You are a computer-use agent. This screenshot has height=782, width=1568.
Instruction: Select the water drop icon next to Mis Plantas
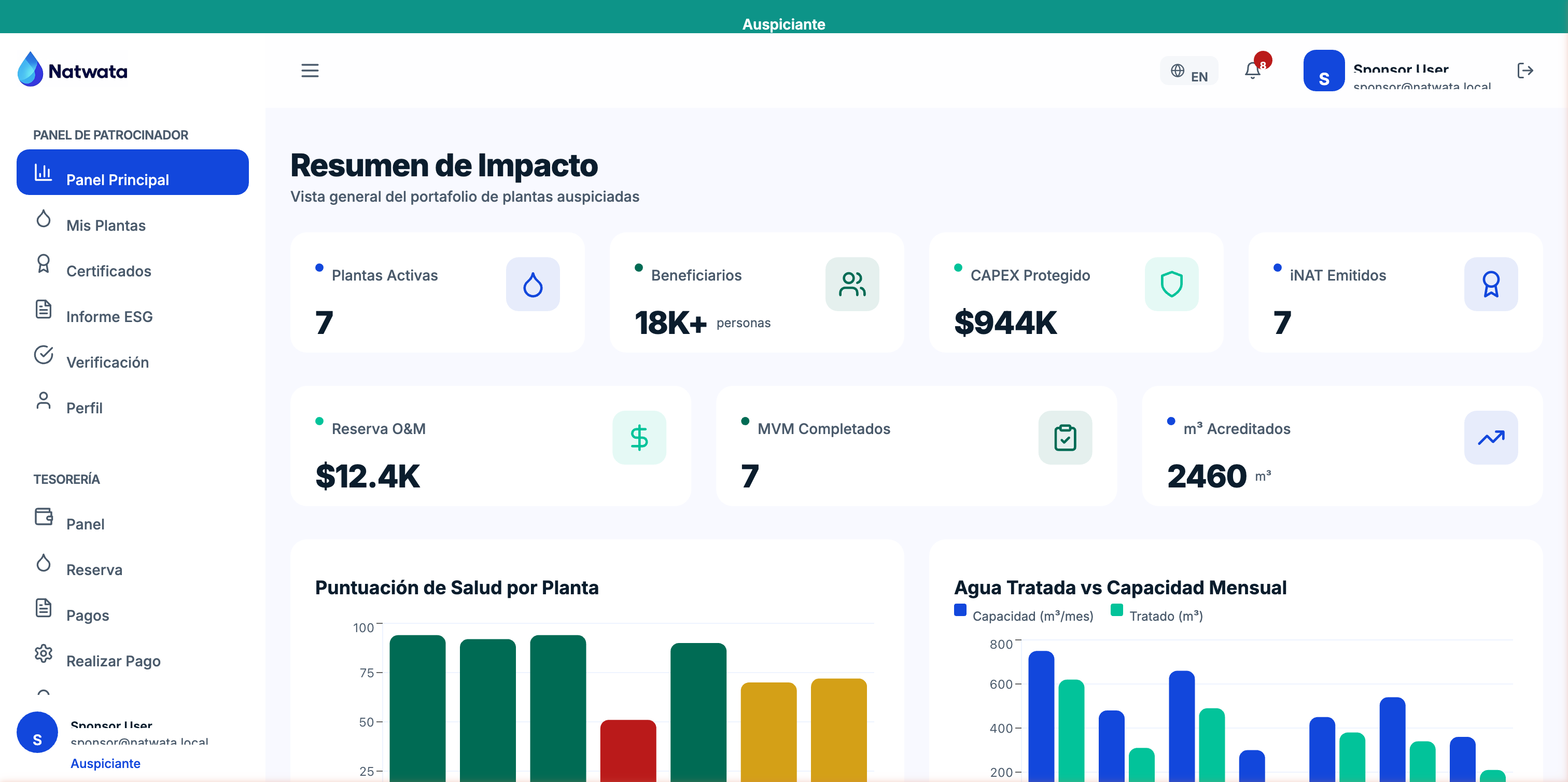[43, 219]
